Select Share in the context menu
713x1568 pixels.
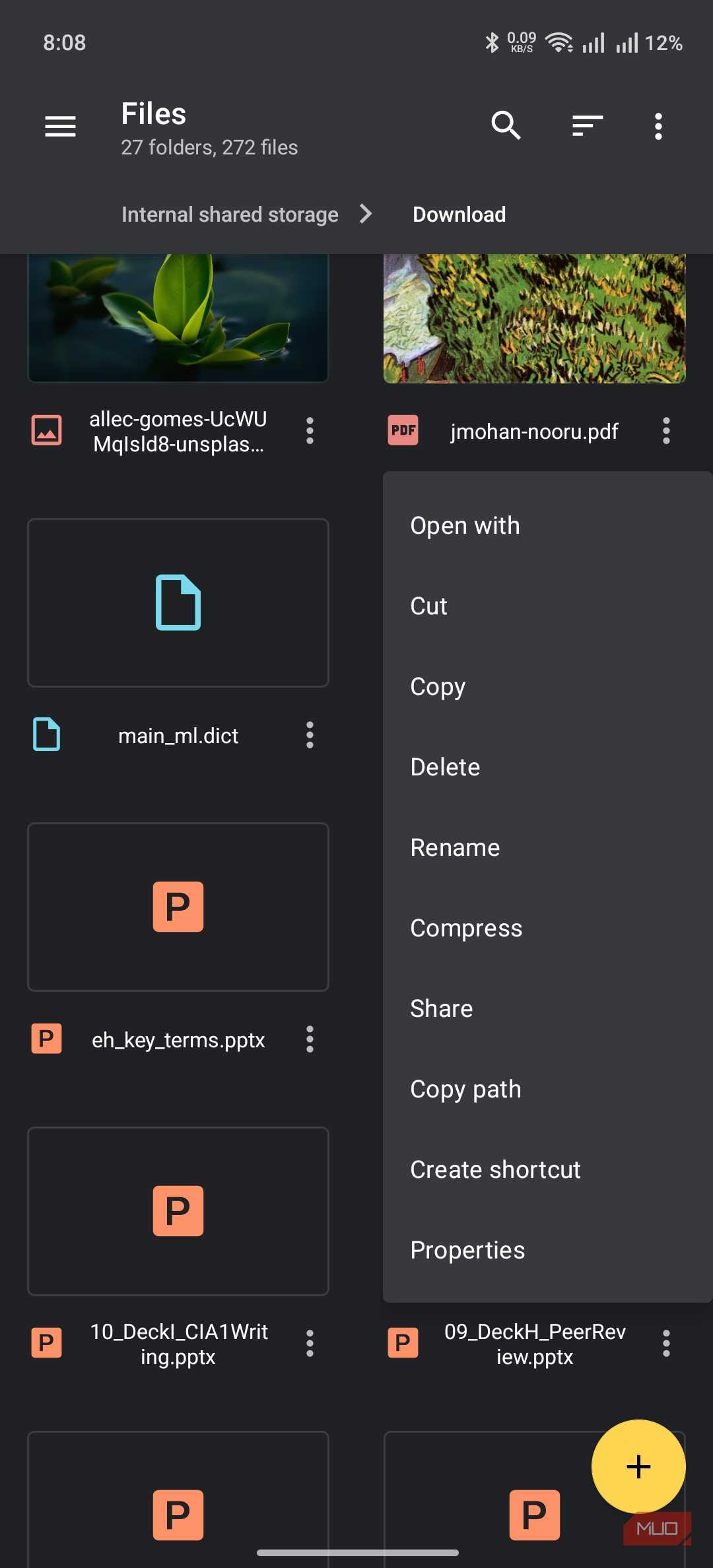(x=547, y=1009)
